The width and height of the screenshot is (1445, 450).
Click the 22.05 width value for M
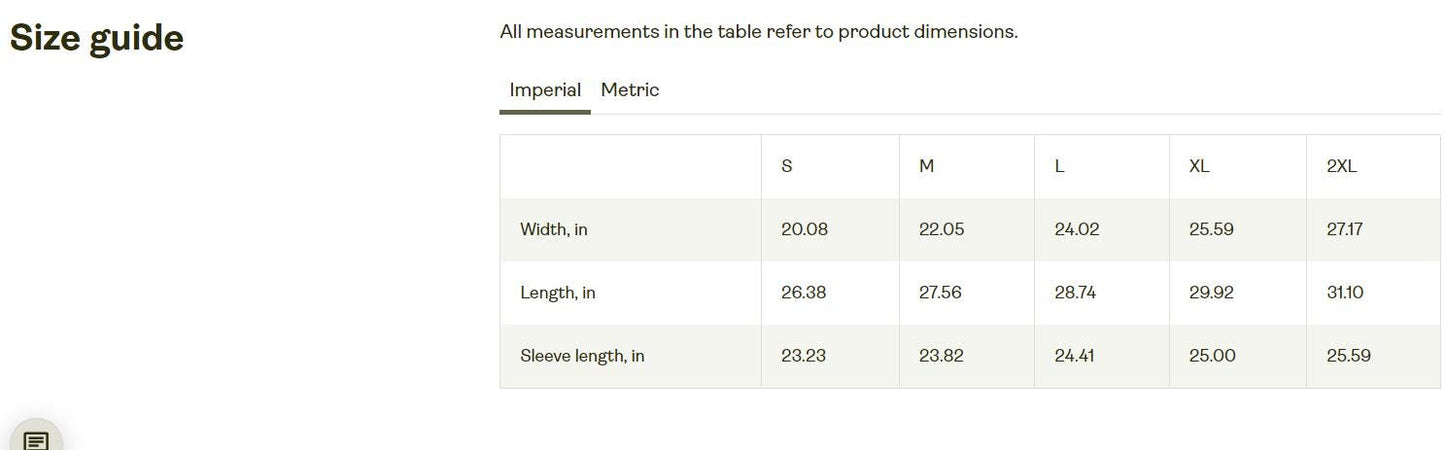pos(942,230)
